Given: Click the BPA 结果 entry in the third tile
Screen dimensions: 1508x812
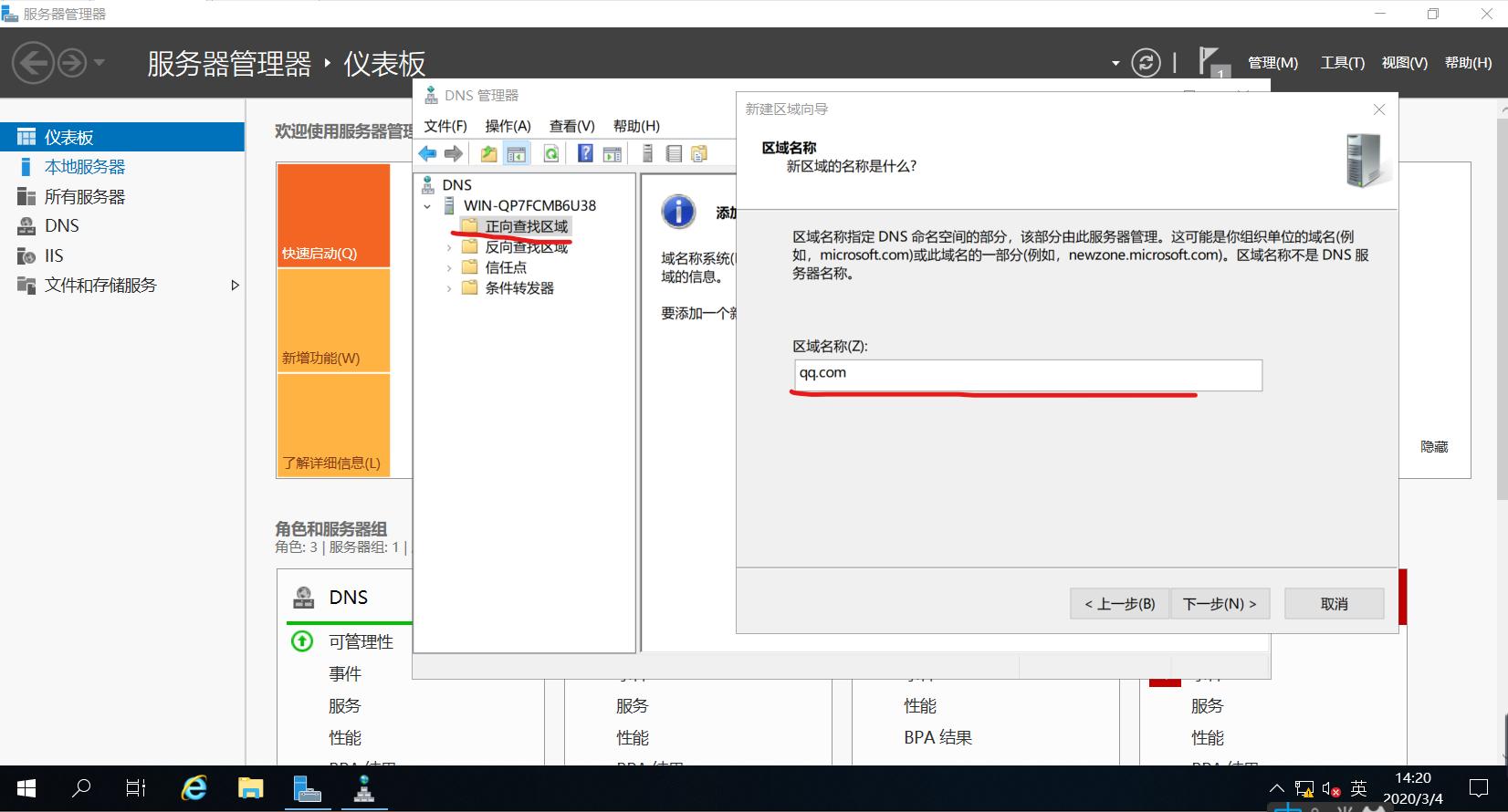Looking at the screenshot, I should 937,737.
